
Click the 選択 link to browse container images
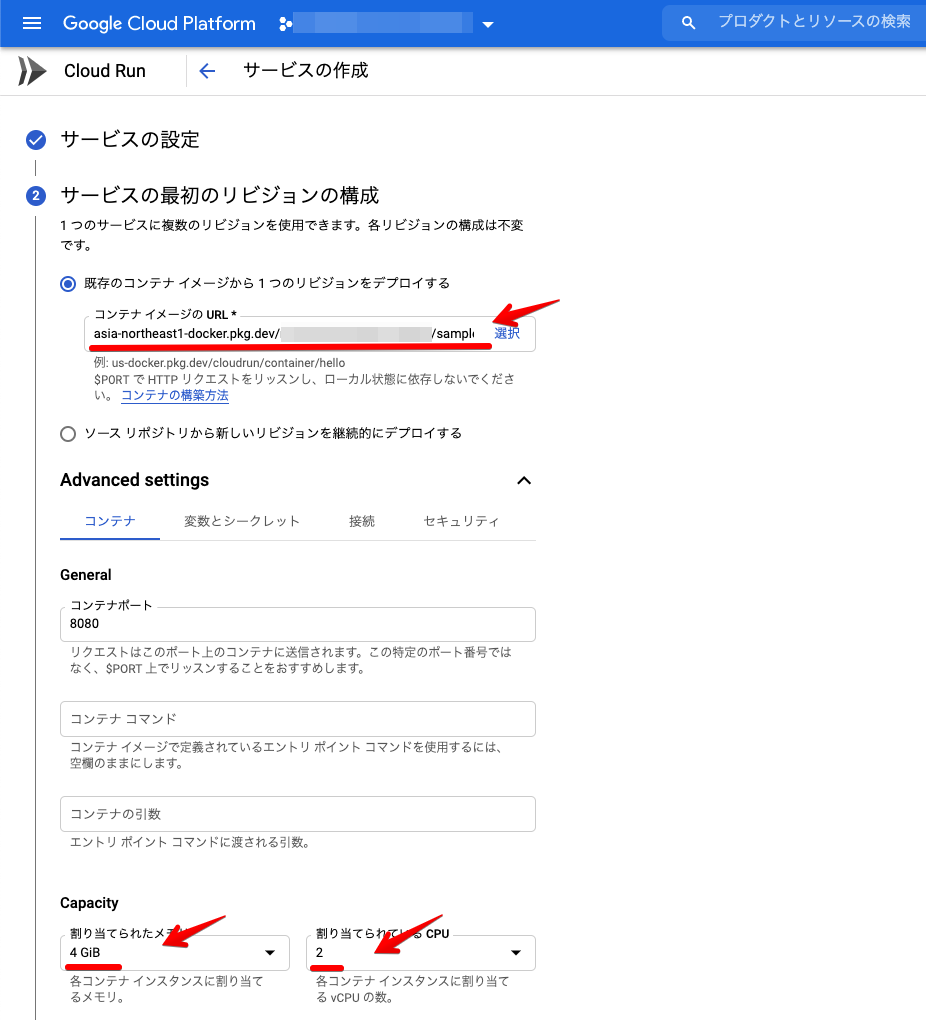[507, 332]
